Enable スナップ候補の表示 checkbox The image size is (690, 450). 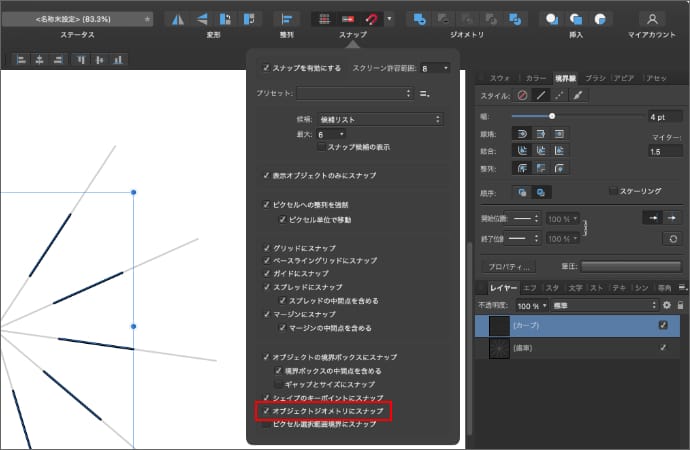320,146
